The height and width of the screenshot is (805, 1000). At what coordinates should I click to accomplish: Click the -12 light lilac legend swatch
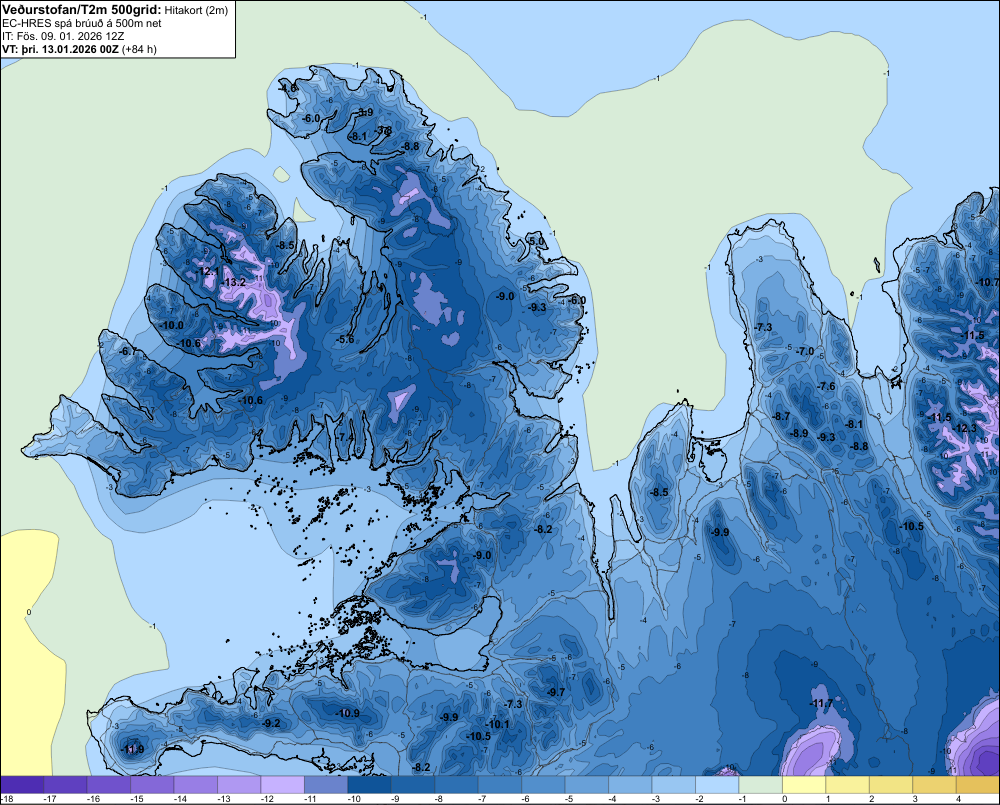coord(283,785)
